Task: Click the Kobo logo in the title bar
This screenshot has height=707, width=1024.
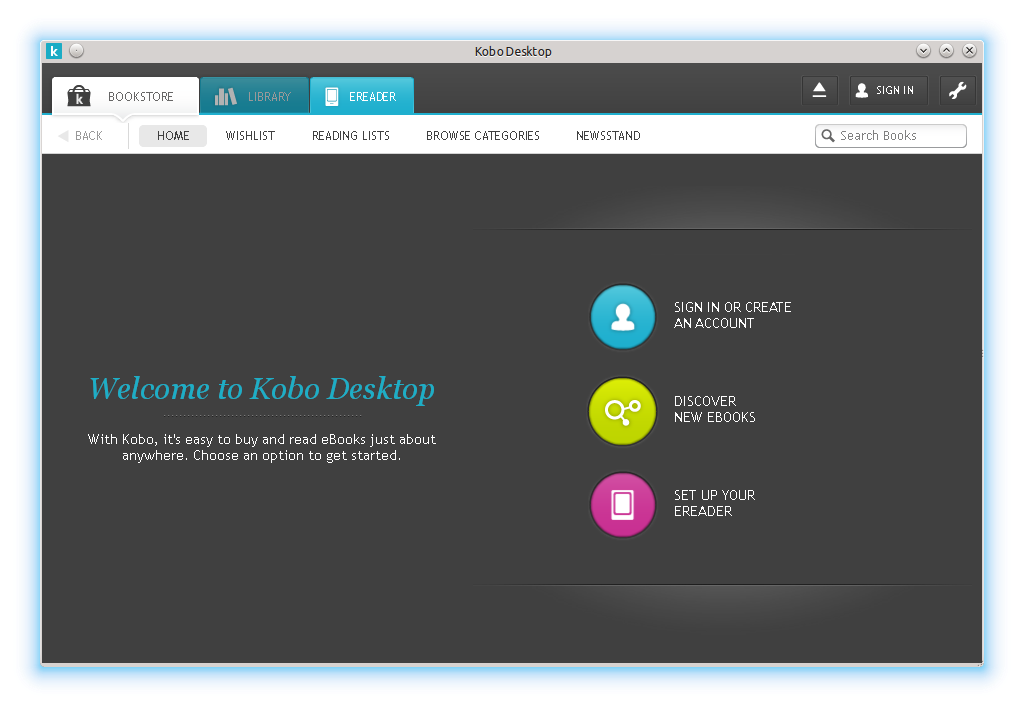Action: (x=54, y=50)
